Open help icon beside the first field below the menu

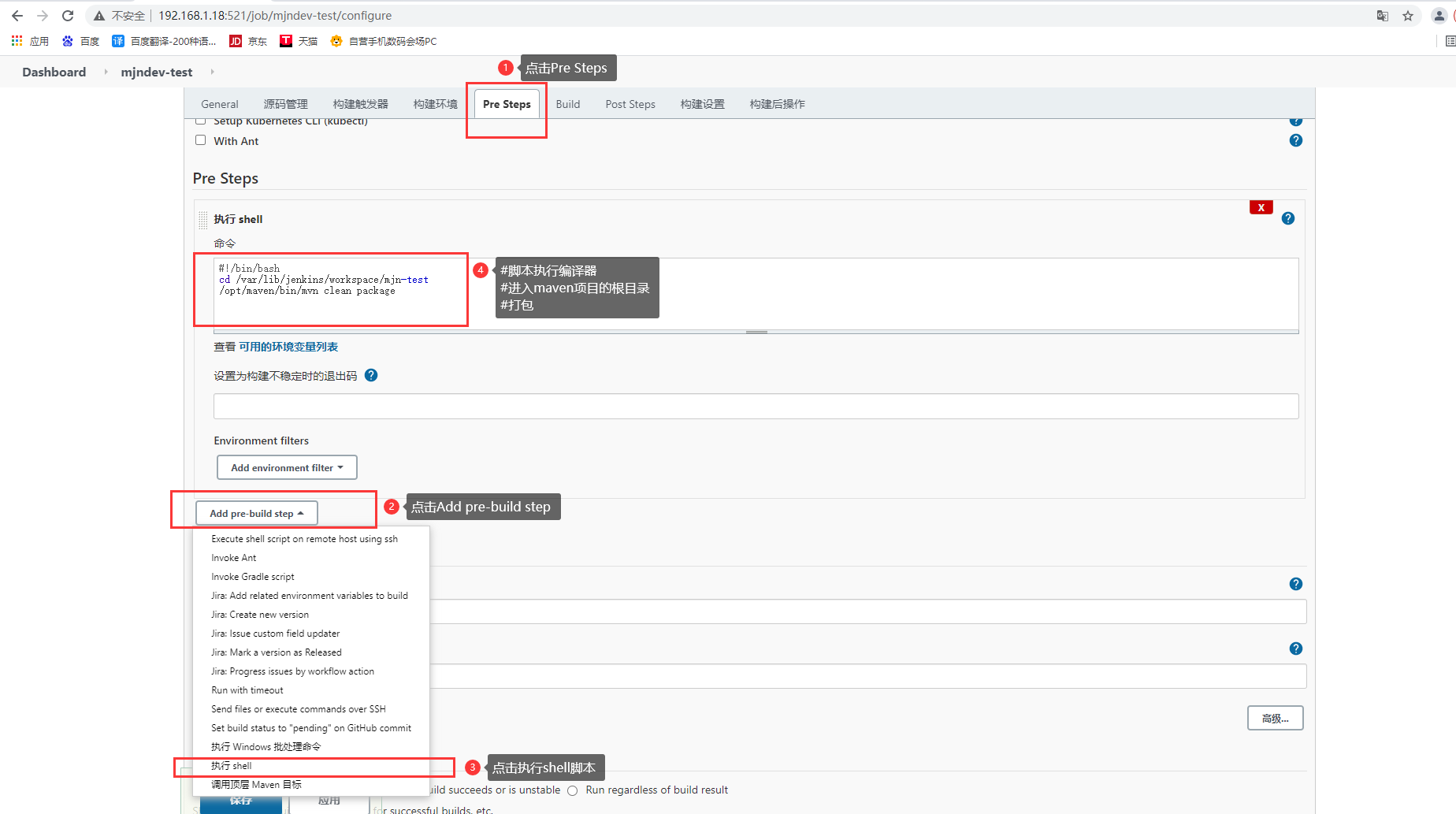[1296, 584]
